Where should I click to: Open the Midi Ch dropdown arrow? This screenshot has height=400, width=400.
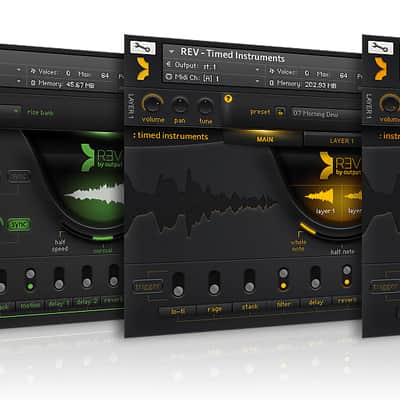point(257,81)
